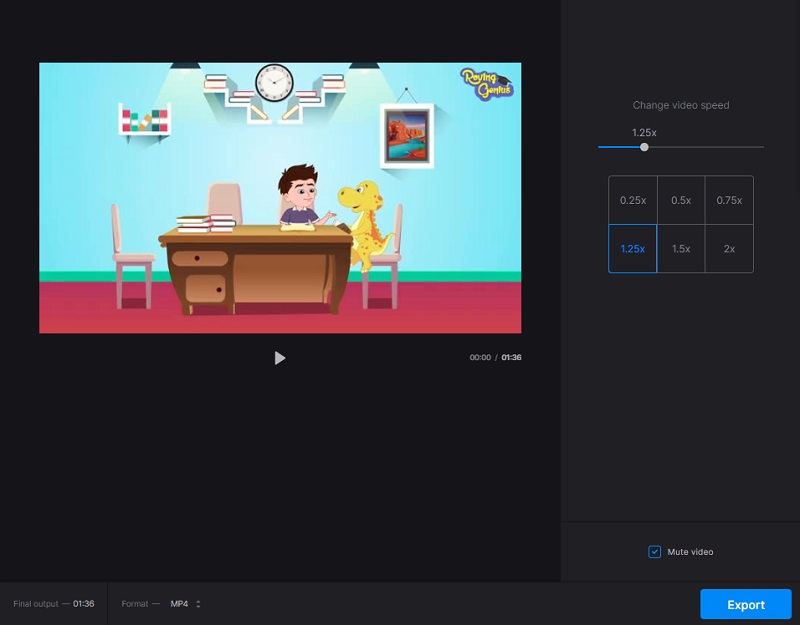Click the up-down arrows beside MP4

click(198, 604)
